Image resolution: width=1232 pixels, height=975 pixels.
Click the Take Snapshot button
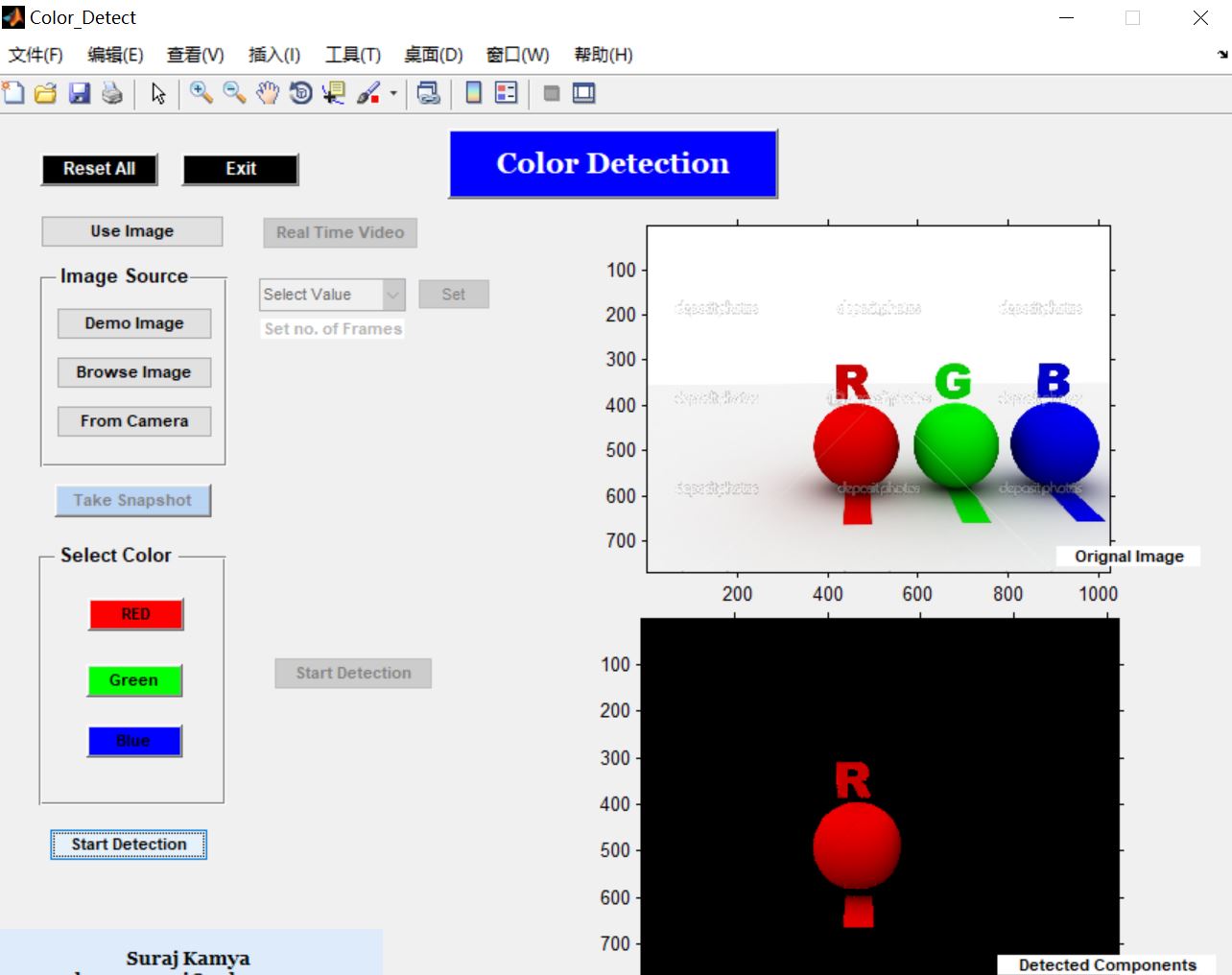(x=132, y=500)
